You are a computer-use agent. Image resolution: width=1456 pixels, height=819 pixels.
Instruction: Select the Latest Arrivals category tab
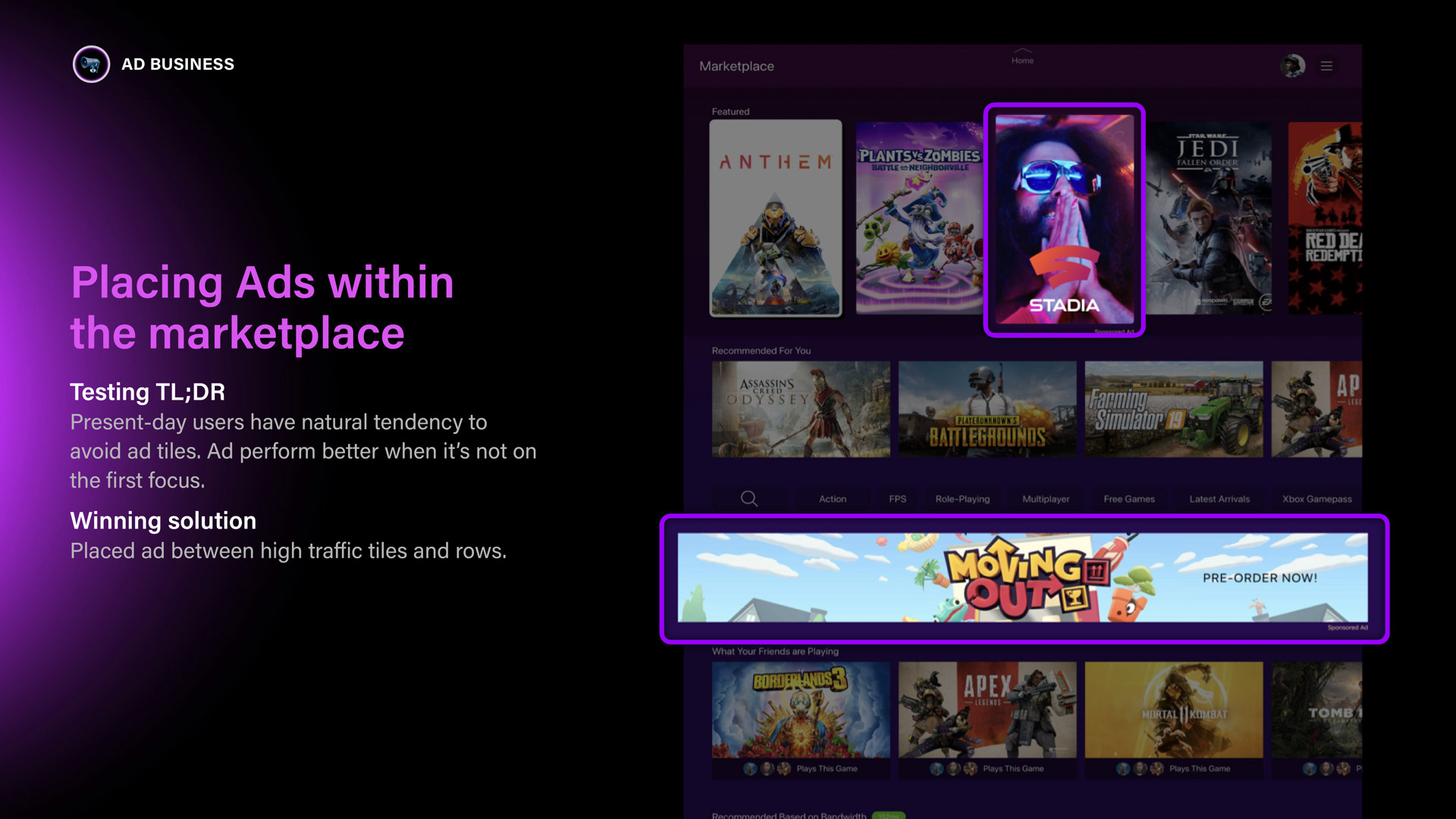(1219, 499)
